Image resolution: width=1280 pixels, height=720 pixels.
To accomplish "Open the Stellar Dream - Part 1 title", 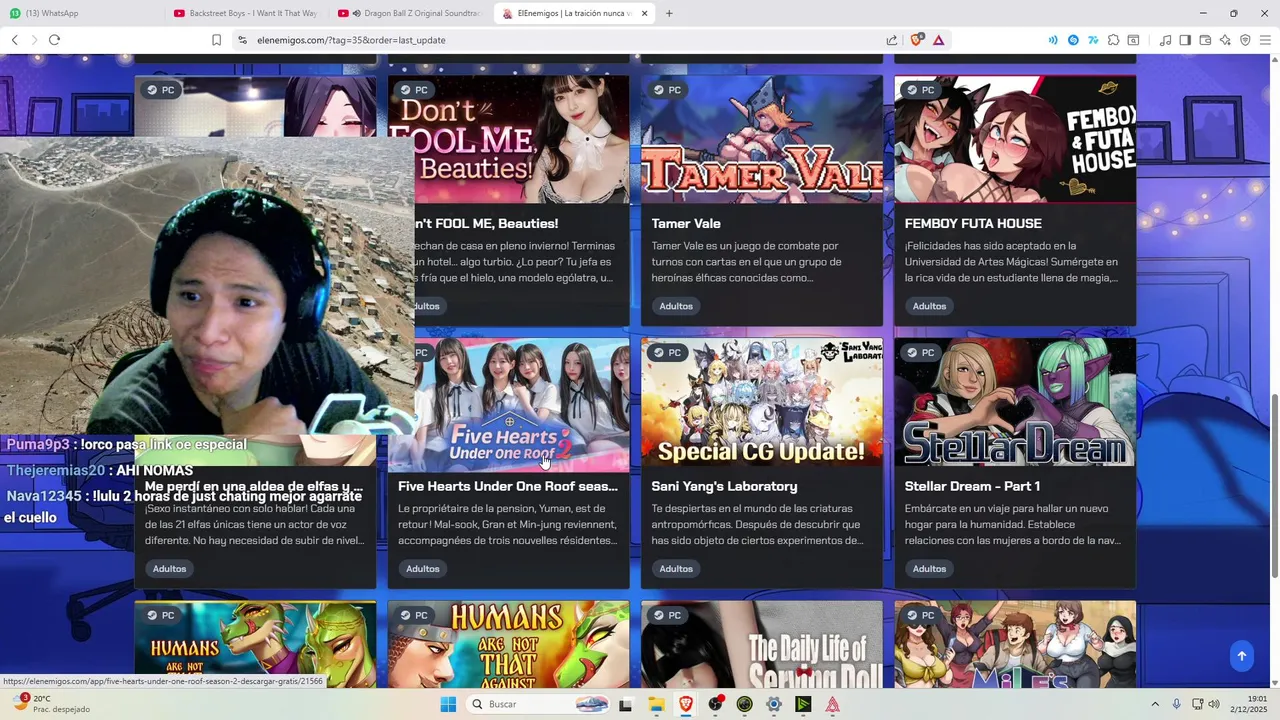I will coord(972,486).
